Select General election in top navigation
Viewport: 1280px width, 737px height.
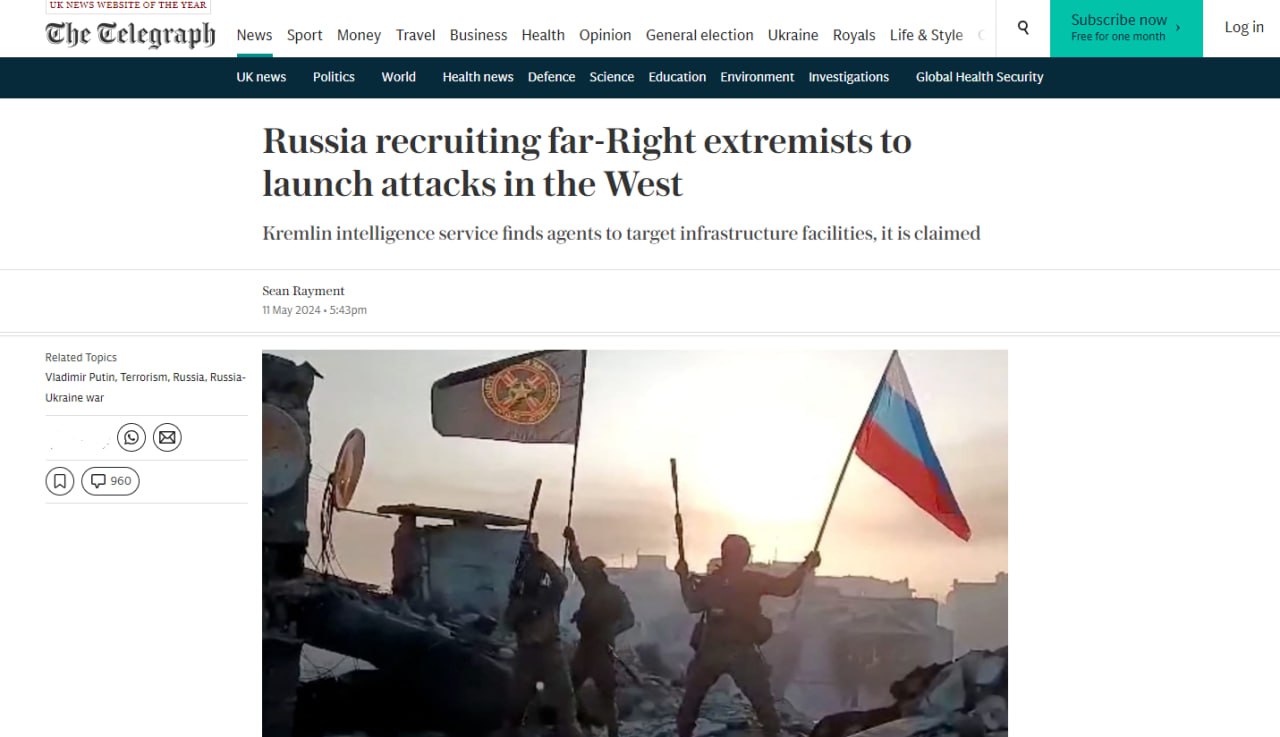700,35
